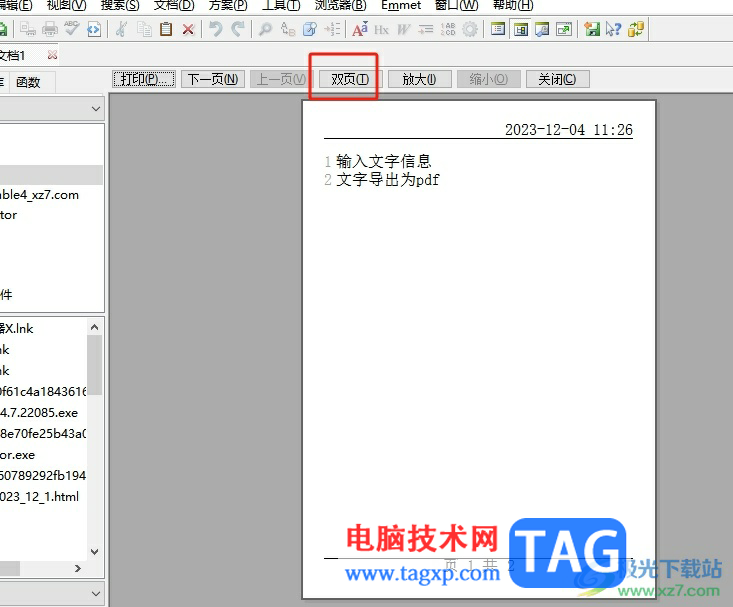733x607 pixels.
Task: Open the 搜索(S) menu
Action: [120, 5]
